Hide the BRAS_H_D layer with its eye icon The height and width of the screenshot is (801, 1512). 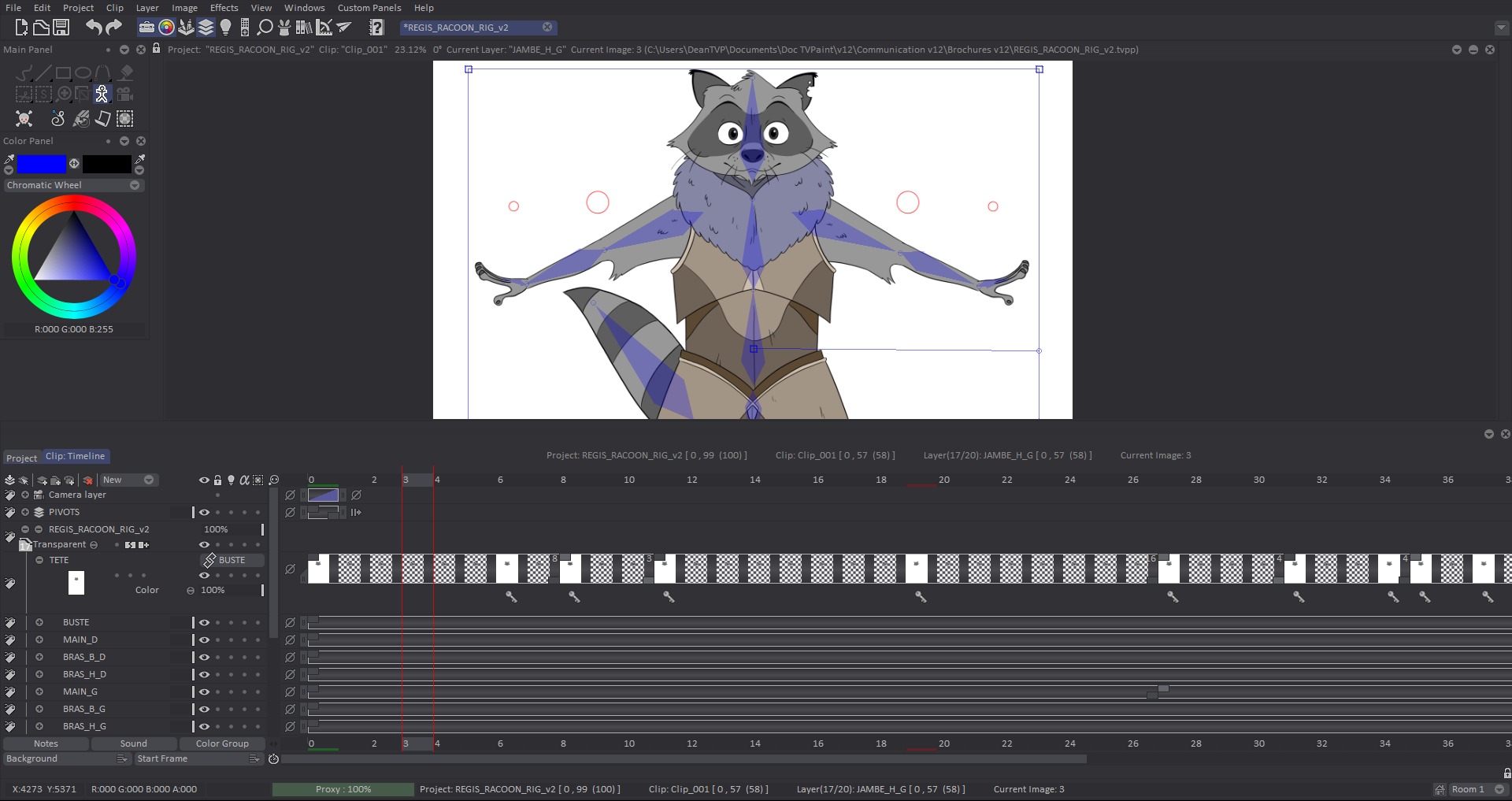tap(204, 674)
